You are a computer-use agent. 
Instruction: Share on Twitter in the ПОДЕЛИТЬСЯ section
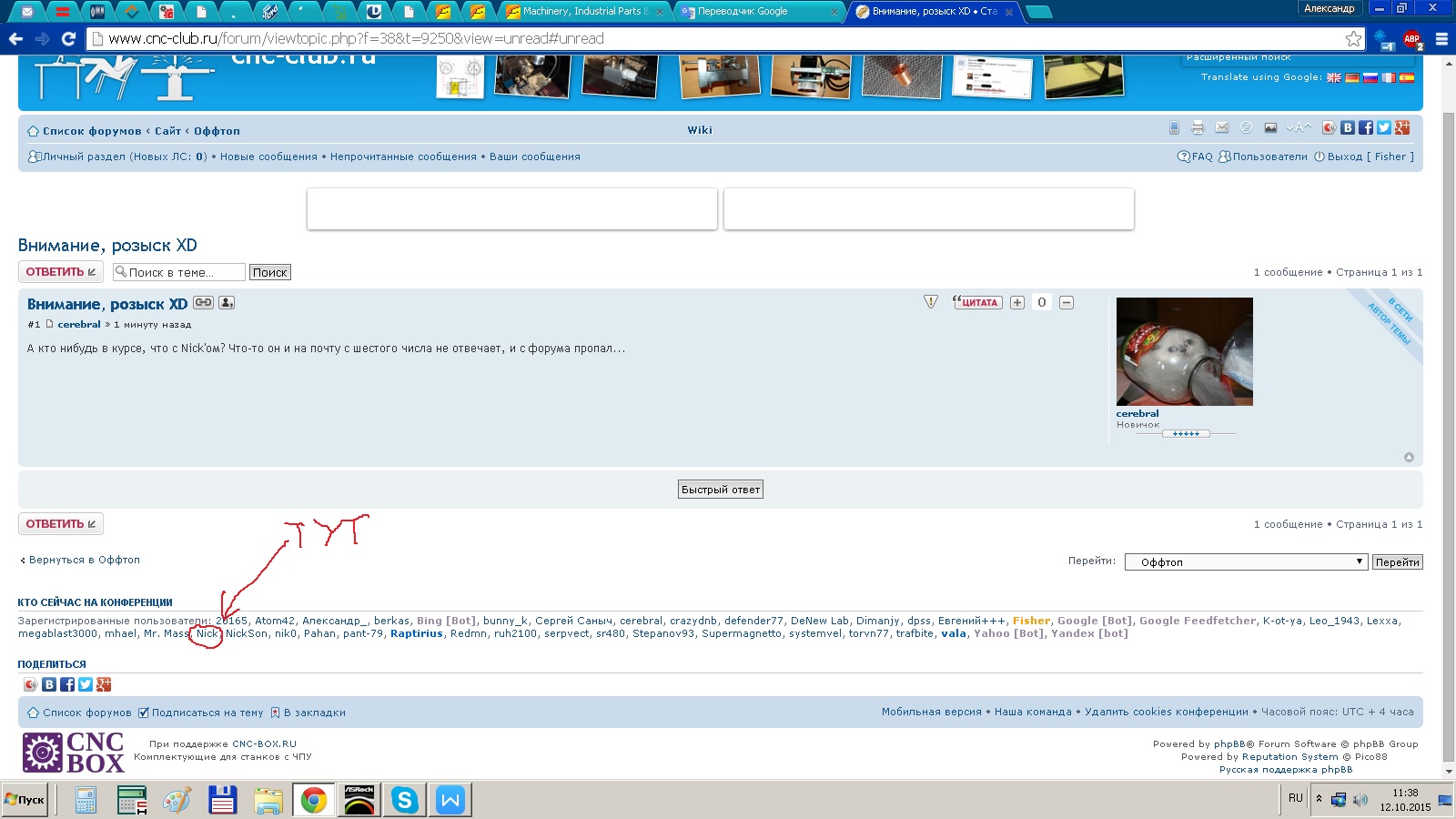(86, 684)
